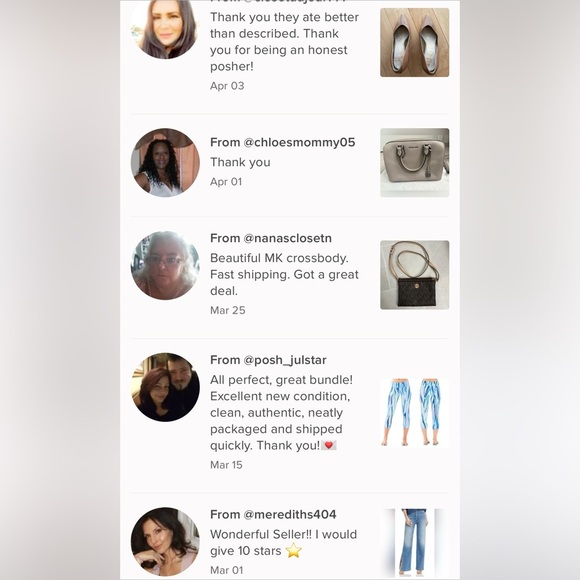
Task: Open the gray Michael Kors satchel thumbnail
Action: (415, 162)
